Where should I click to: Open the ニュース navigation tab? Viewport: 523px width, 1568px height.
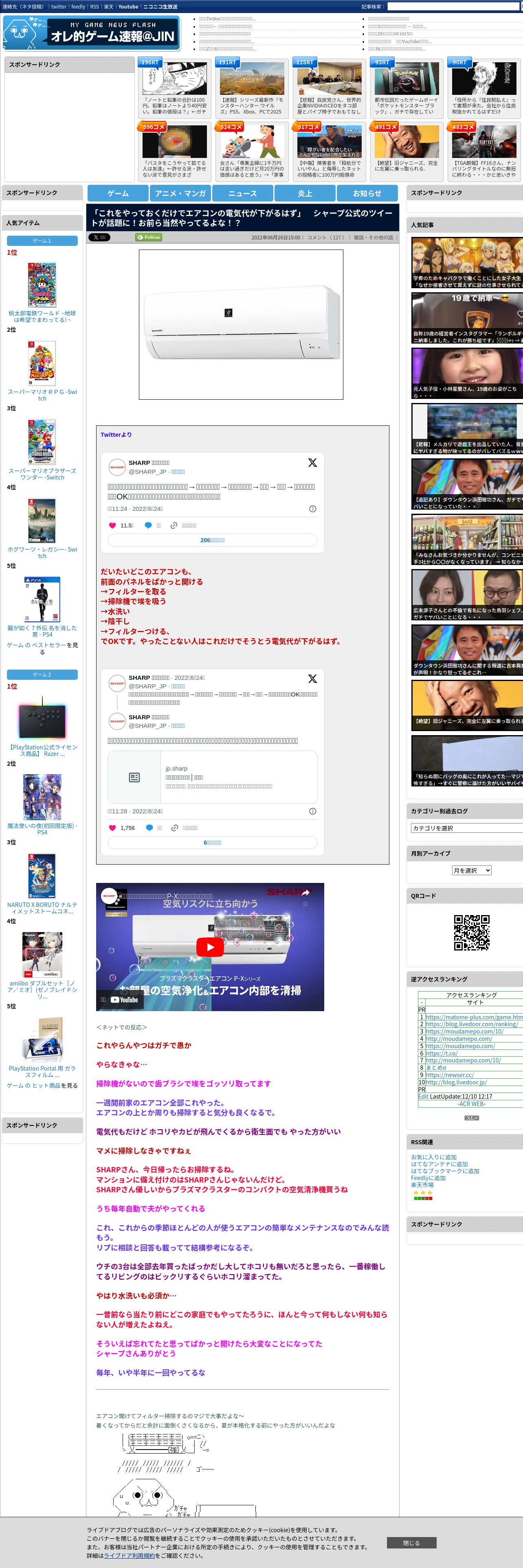coord(242,193)
